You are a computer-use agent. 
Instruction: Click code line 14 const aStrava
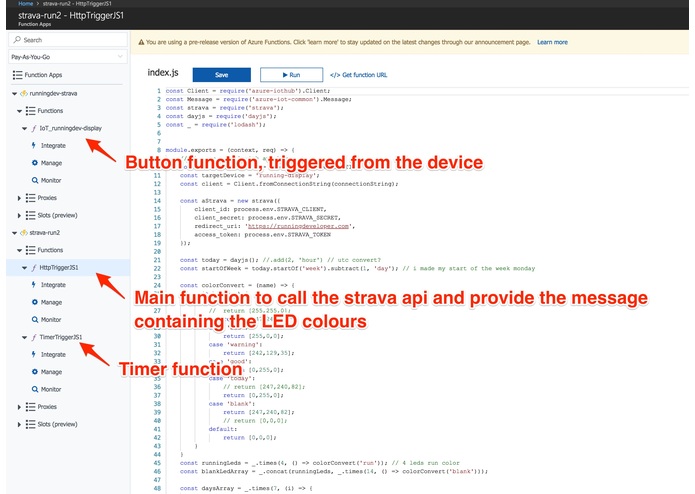tap(230, 201)
